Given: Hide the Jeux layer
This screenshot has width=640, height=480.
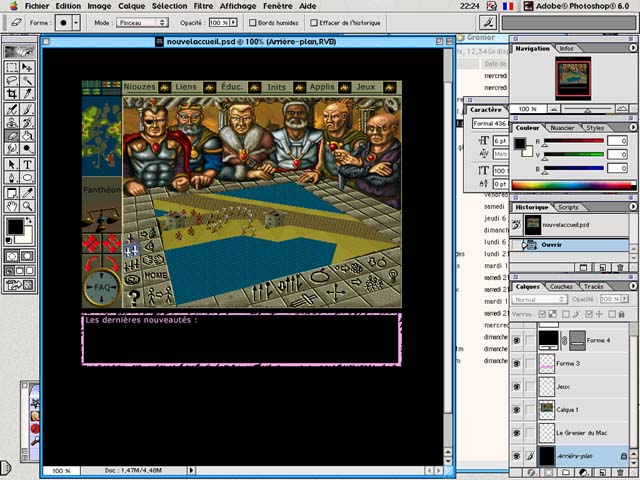Looking at the screenshot, I should [x=517, y=387].
